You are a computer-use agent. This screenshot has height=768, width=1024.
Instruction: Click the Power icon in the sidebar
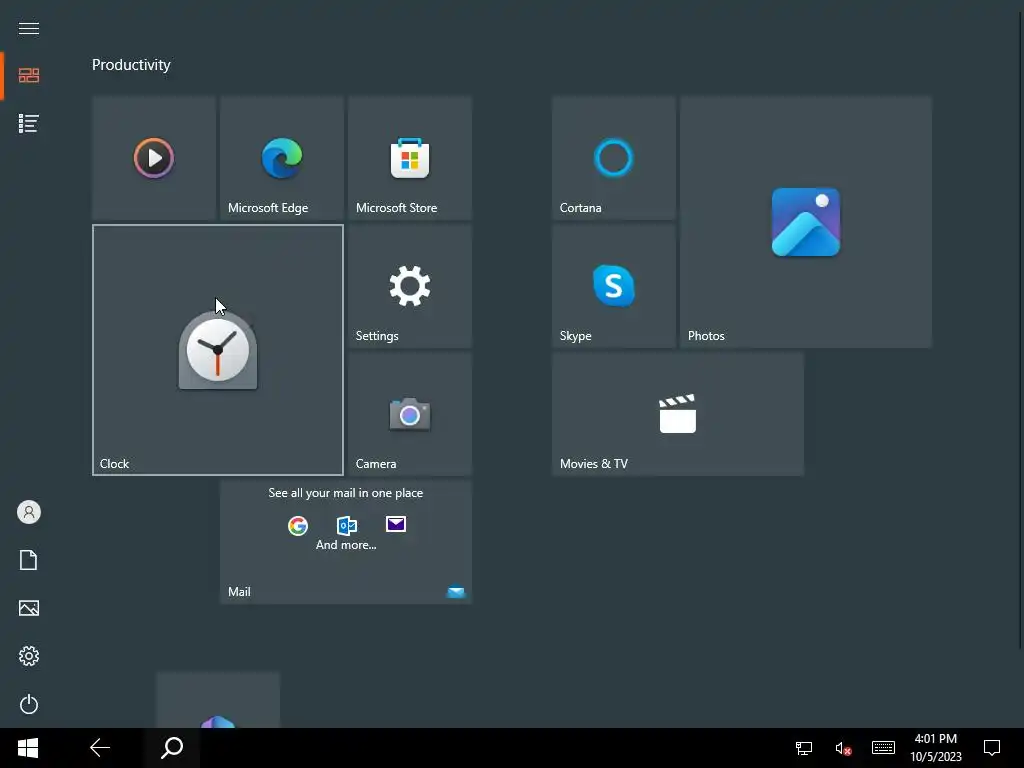29,704
